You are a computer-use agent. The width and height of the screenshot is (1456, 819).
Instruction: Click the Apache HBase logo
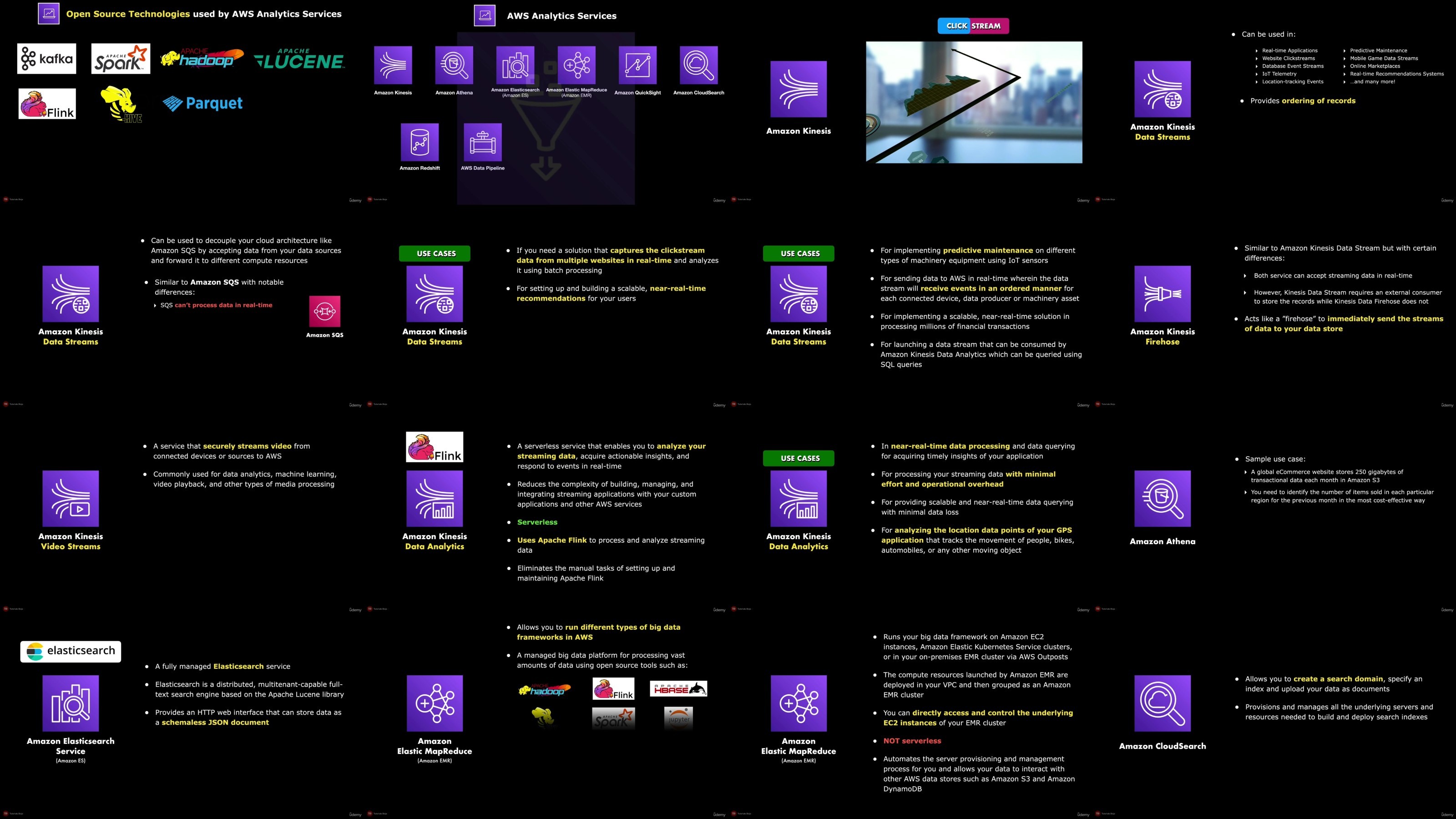coord(679,688)
